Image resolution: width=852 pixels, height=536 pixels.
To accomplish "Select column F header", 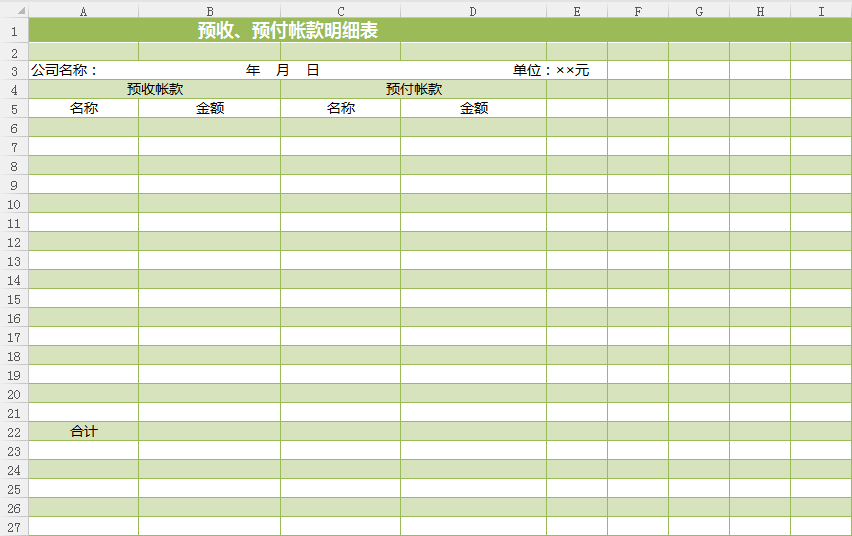I will click(x=637, y=11).
